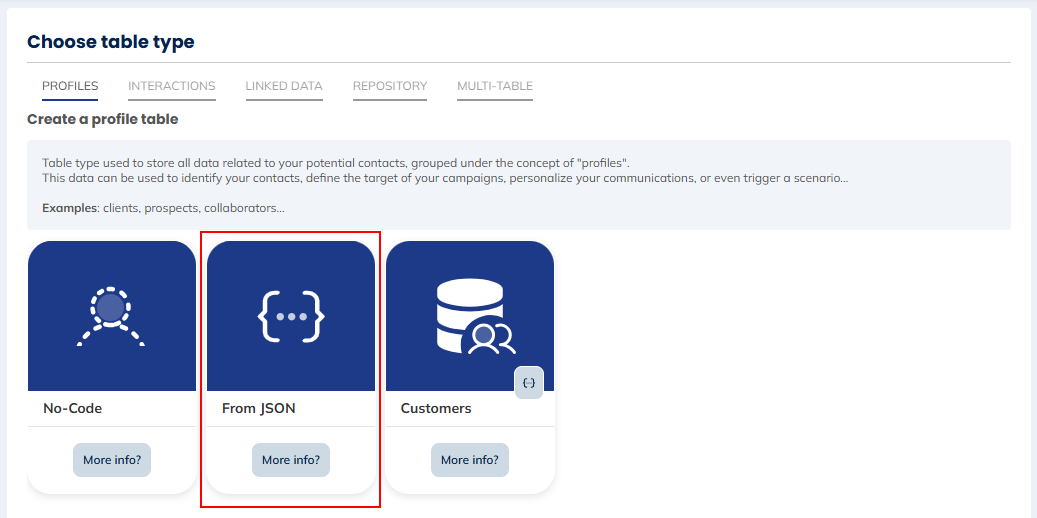Click the profile table description box
The image size is (1037, 518).
click(x=518, y=185)
